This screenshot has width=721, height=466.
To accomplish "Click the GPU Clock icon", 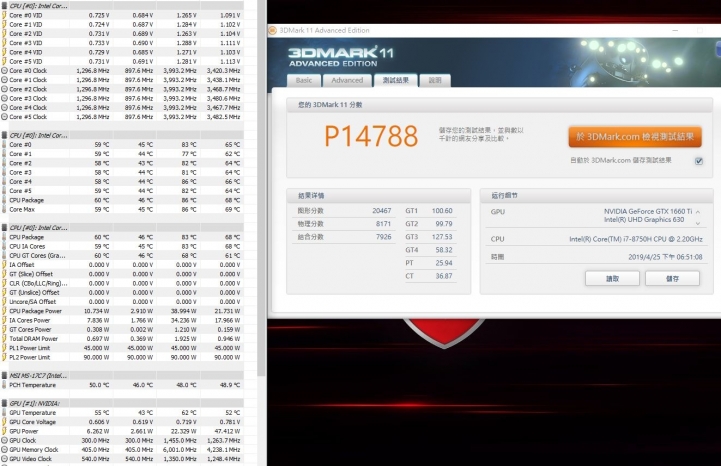I will tap(4, 440).
